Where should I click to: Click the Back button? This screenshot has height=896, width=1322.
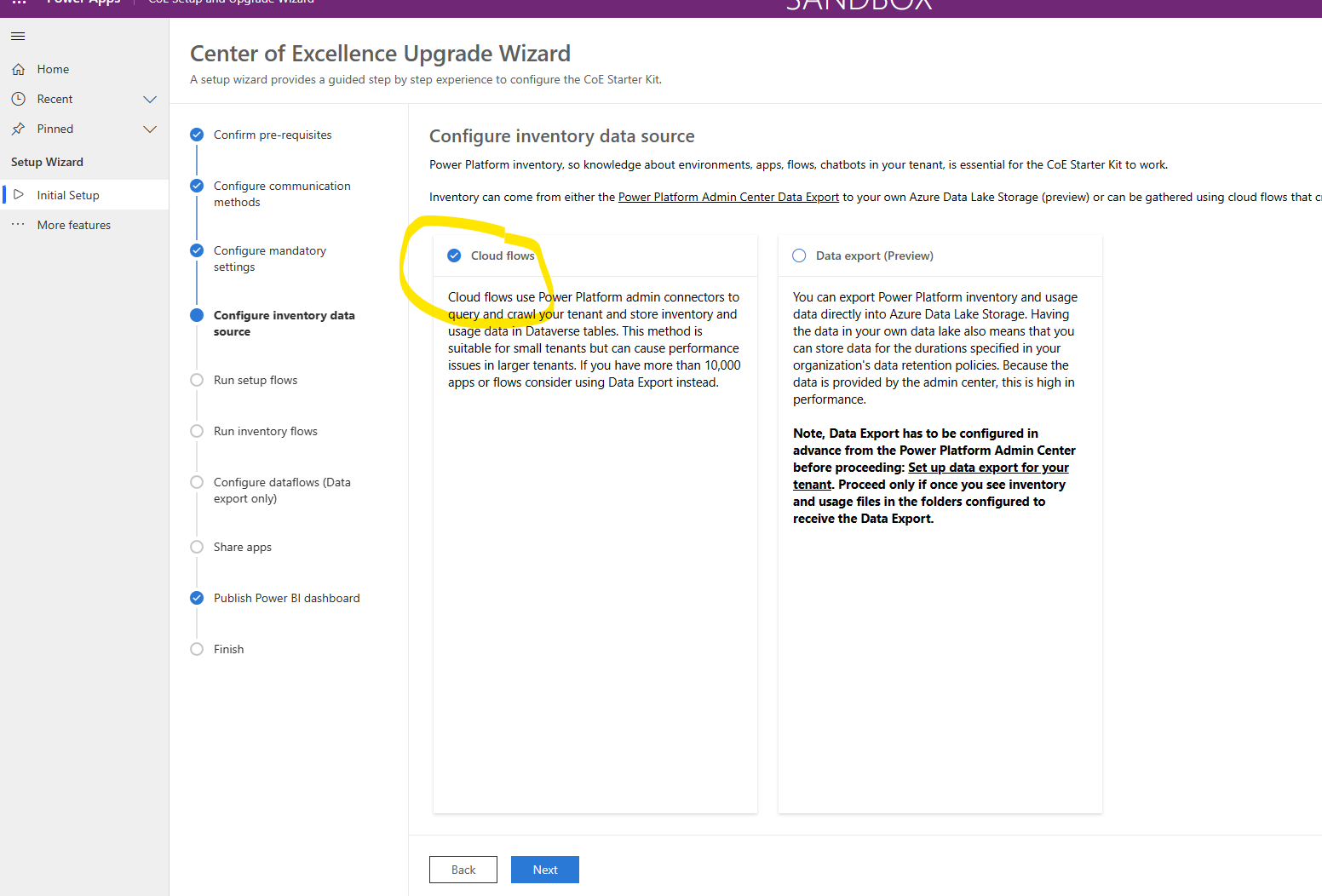tap(463, 869)
